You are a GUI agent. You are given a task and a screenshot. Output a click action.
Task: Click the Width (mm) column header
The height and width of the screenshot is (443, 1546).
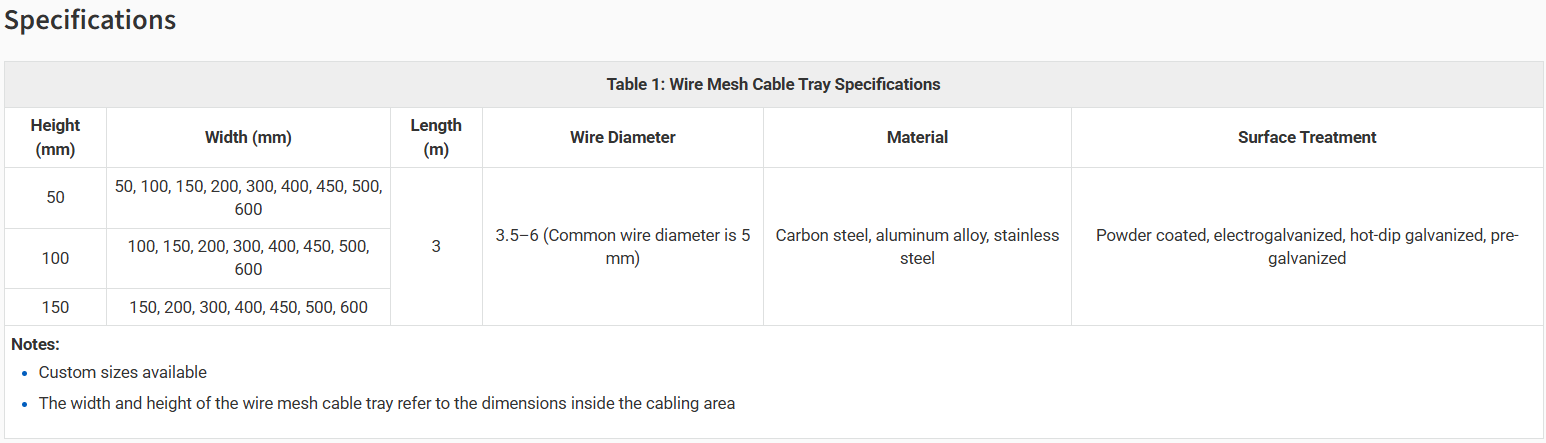248,138
